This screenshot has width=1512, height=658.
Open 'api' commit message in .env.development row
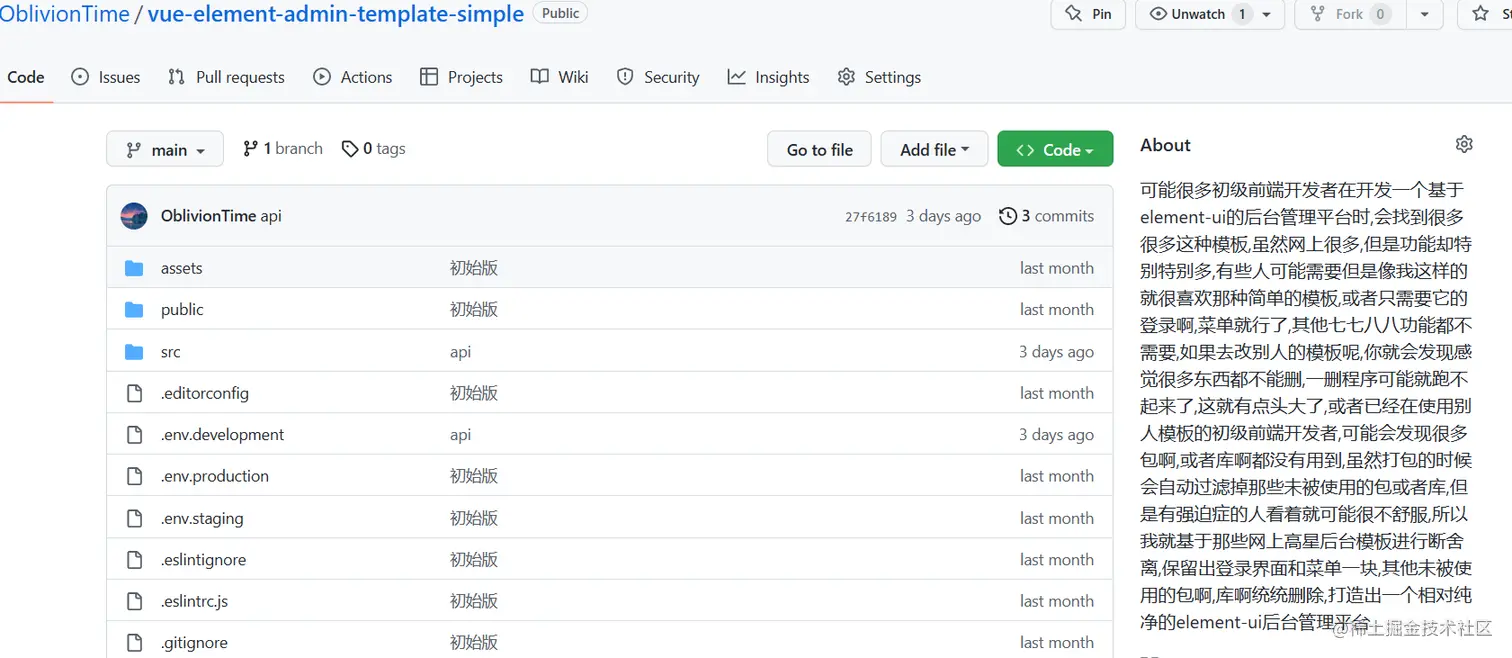coord(461,435)
